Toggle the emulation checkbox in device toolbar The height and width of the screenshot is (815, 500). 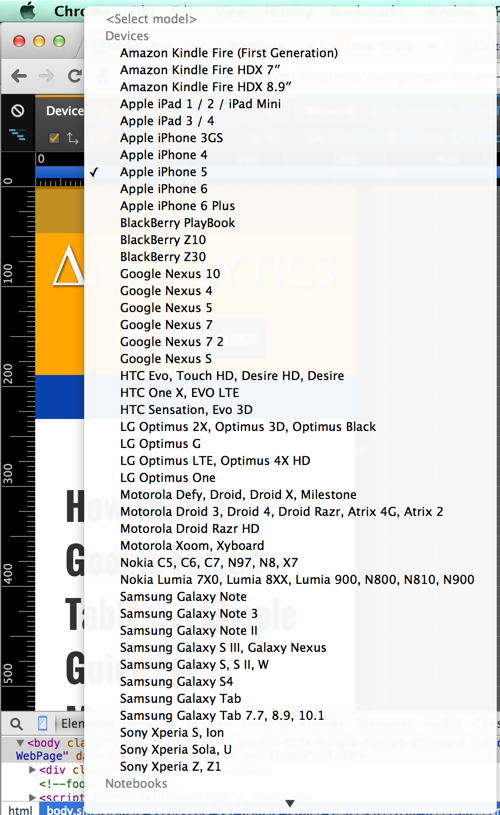(x=54, y=138)
